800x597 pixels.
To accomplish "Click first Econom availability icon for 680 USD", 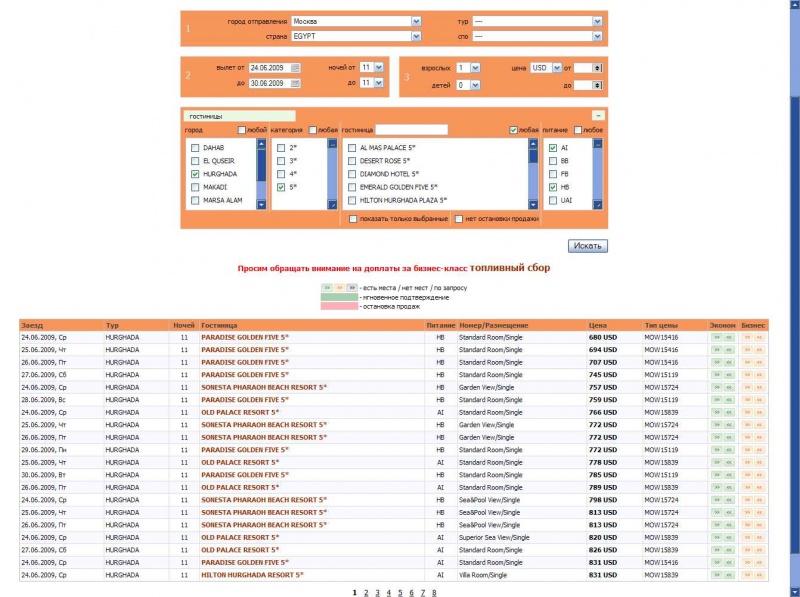I will pyautogui.click(x=716, y=338).
